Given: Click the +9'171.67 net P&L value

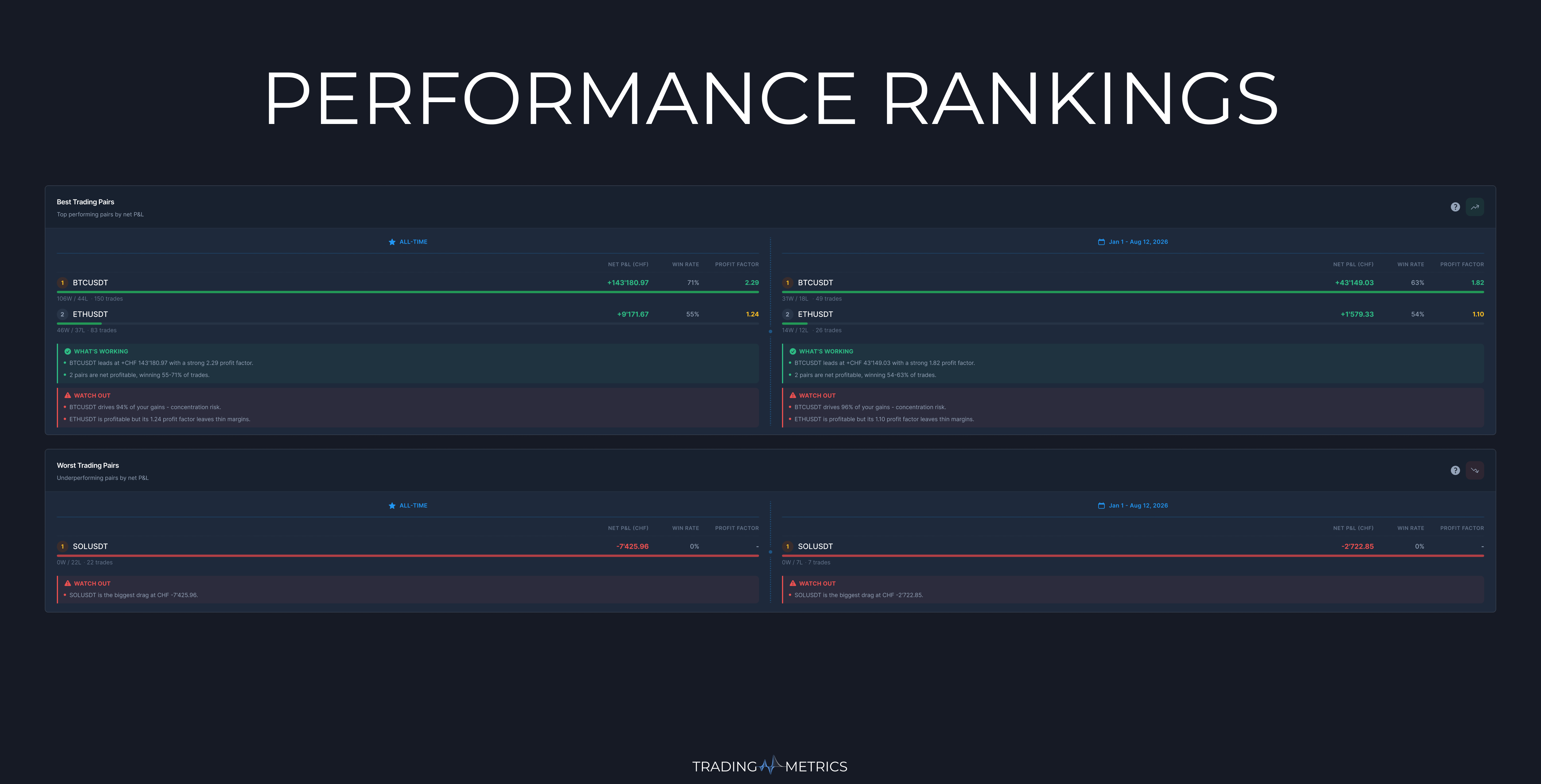Looking at the screenshot, I should [x=633, y=315].
